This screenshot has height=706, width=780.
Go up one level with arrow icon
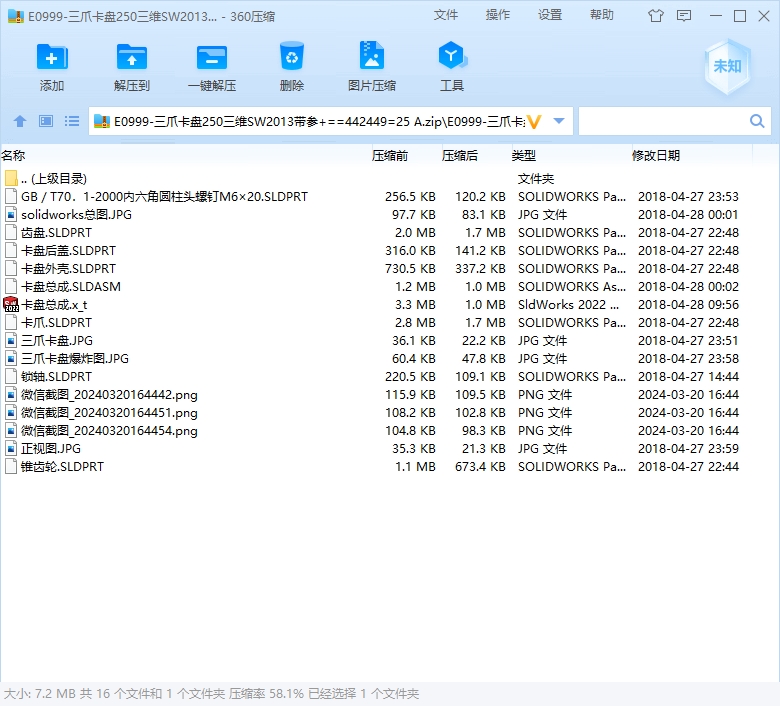click(20, 121)
